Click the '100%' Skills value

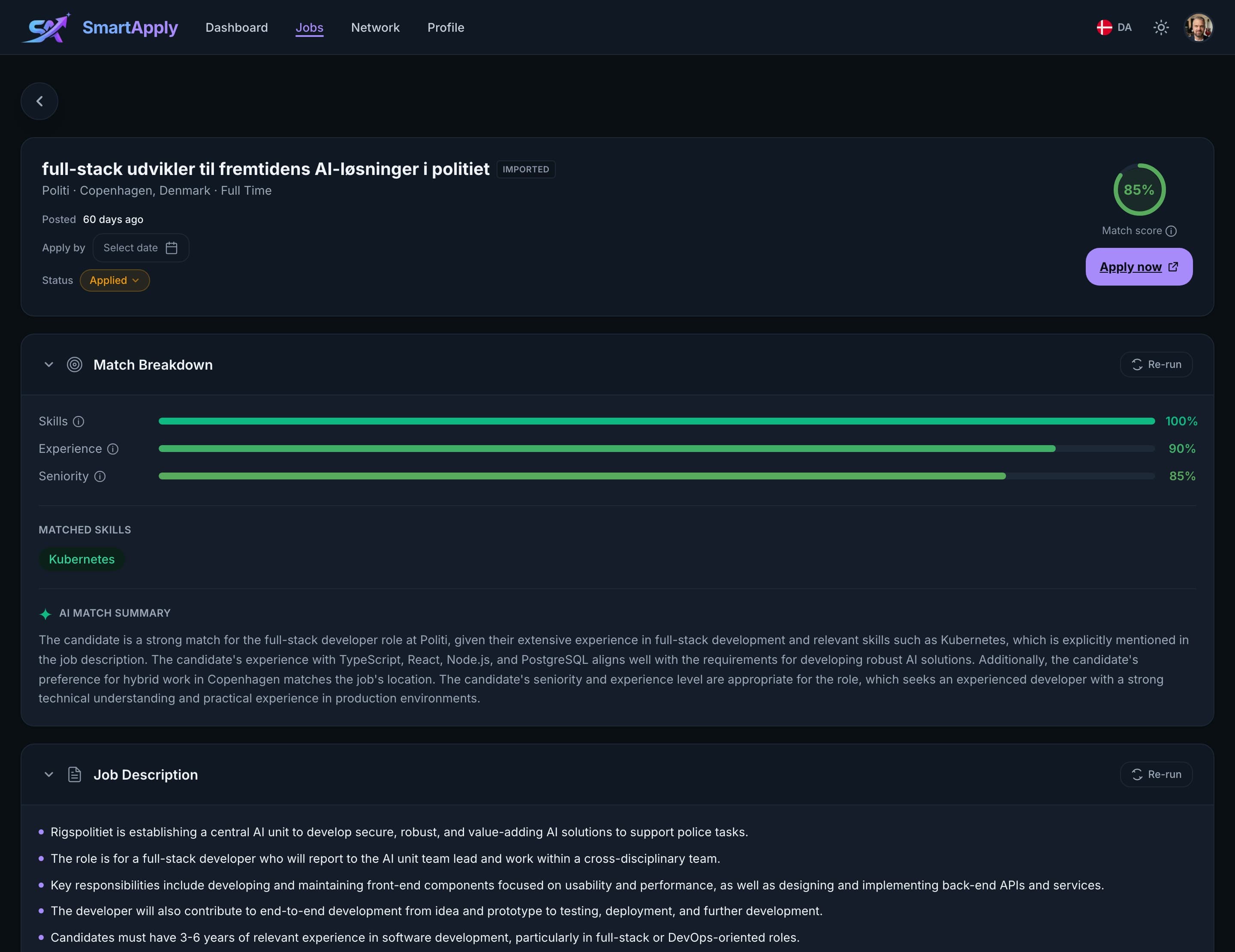coord(1181,421)
